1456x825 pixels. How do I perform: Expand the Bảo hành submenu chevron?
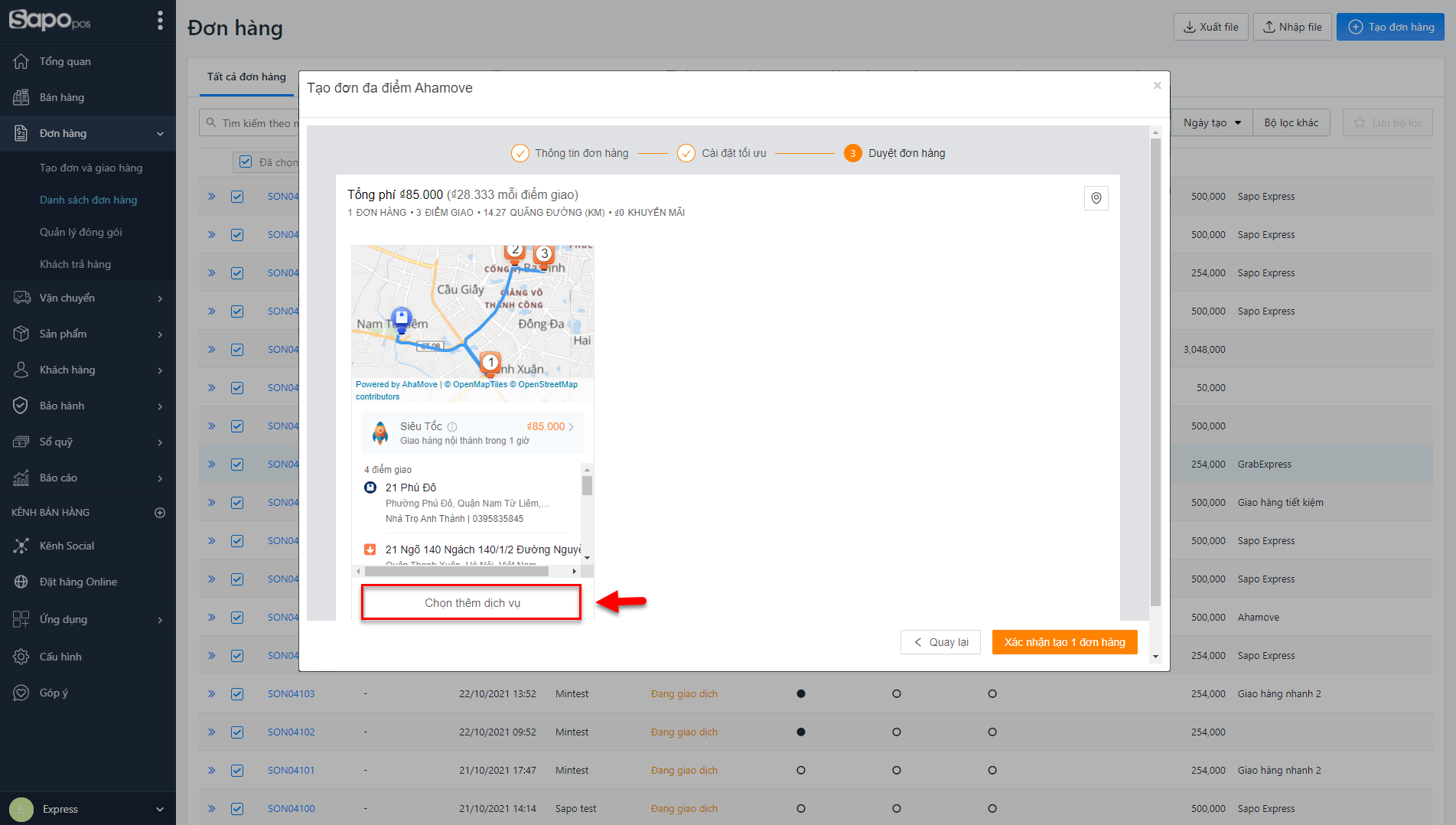point(160,406)
